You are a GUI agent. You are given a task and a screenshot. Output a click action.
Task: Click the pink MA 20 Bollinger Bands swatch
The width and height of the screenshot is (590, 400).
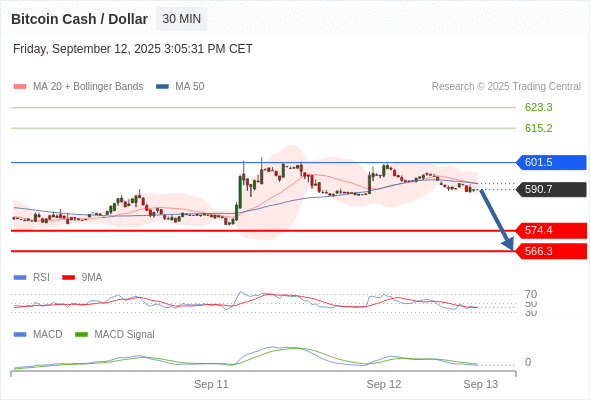[20, 87]
